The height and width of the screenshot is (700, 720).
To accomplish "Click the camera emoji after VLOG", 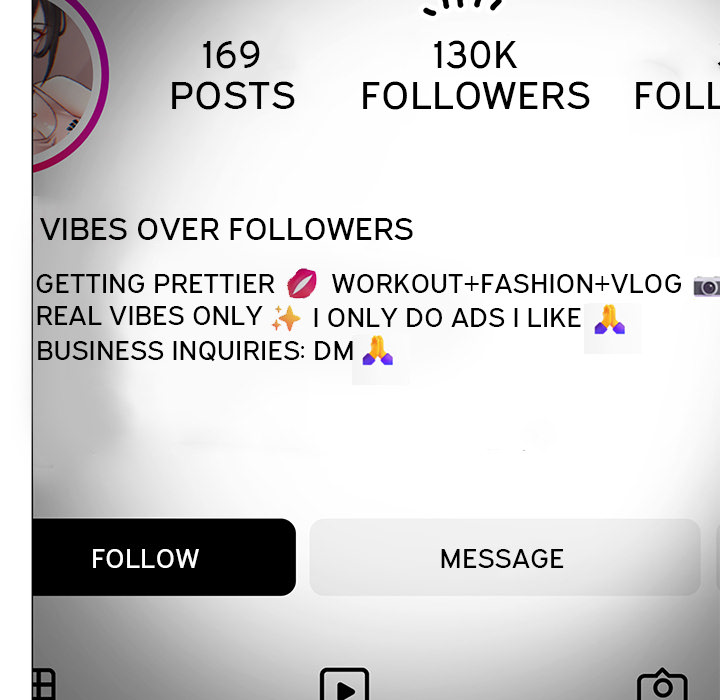I will pyautogui.click(x=707, y=287).
